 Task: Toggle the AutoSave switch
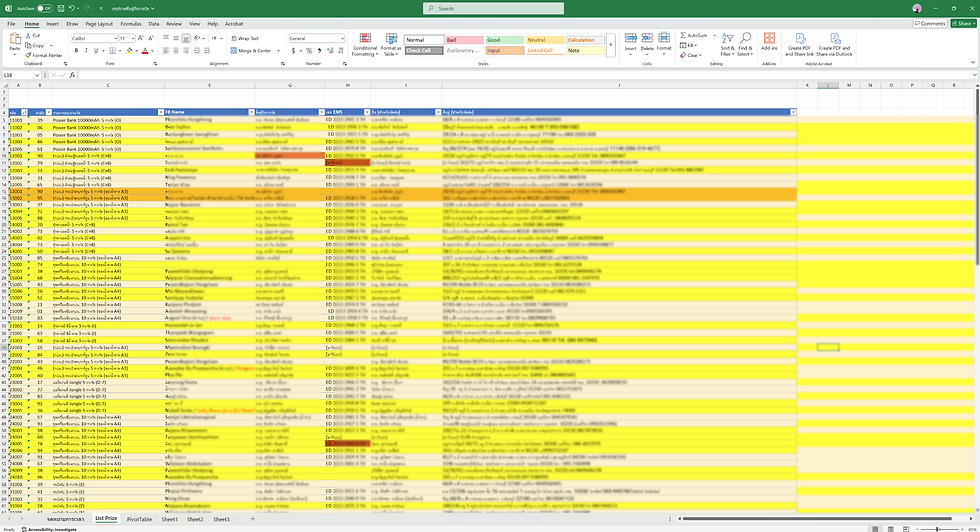(x=44, y=9)
